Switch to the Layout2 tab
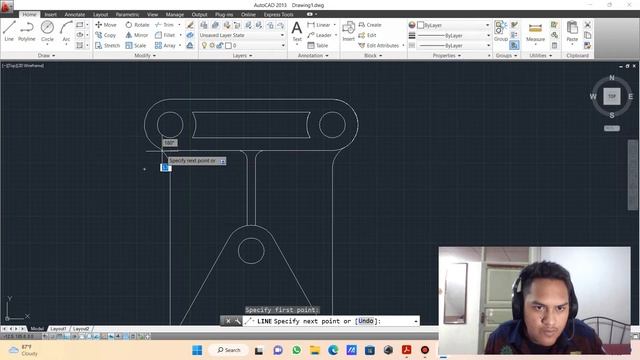 pyautogui.click(x=81, y=329)
